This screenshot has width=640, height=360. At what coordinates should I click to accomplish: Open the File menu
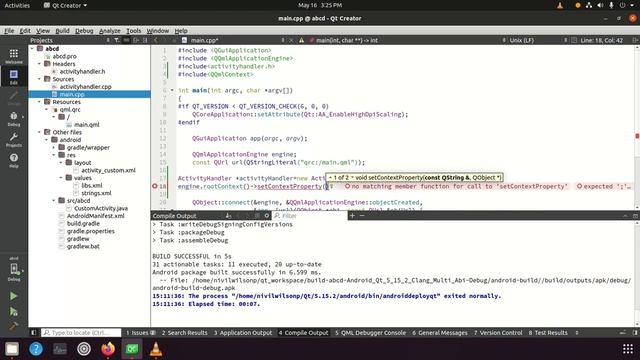9,31
